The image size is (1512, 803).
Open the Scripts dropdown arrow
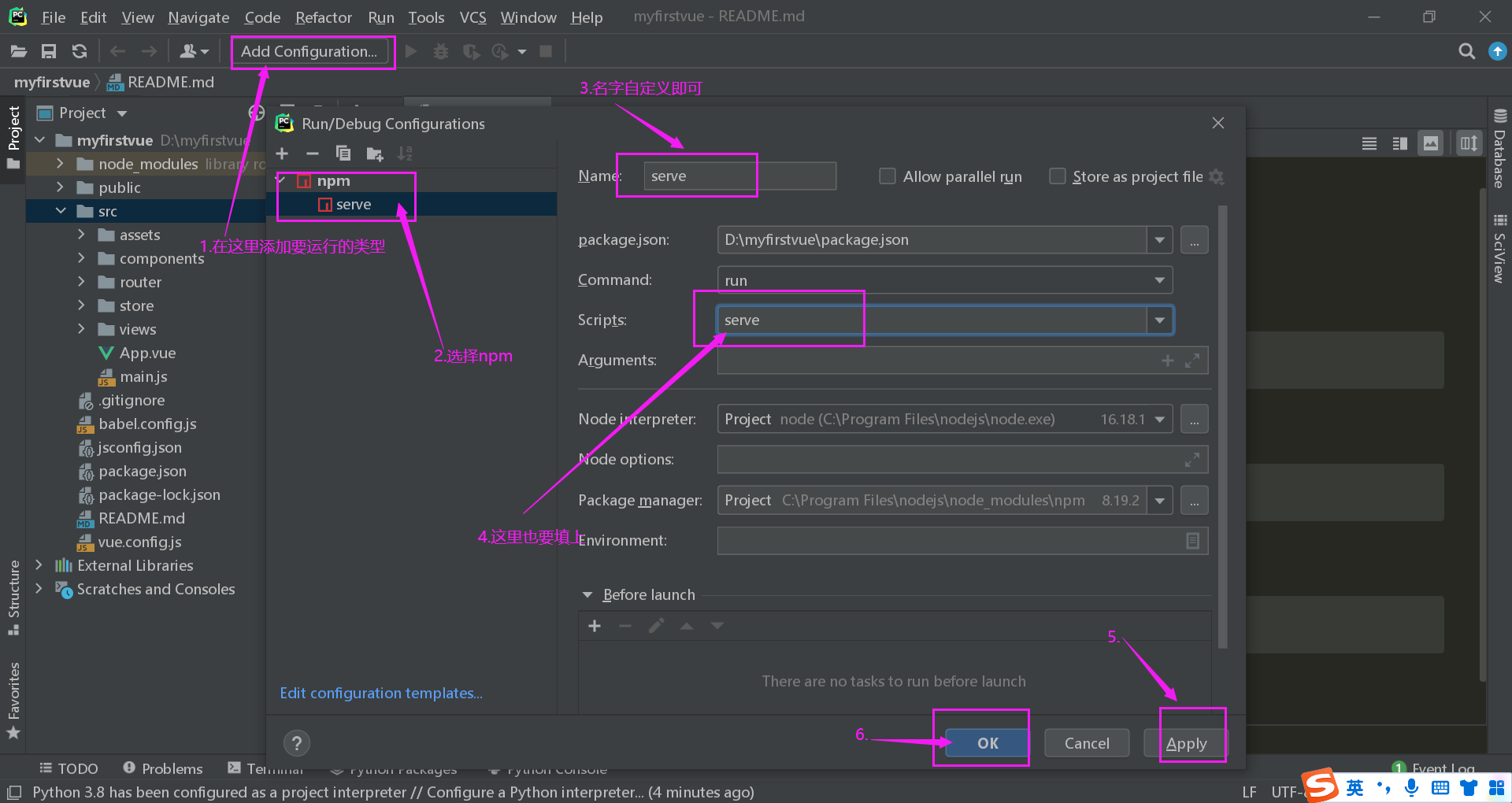click(x=1159, y=320)
